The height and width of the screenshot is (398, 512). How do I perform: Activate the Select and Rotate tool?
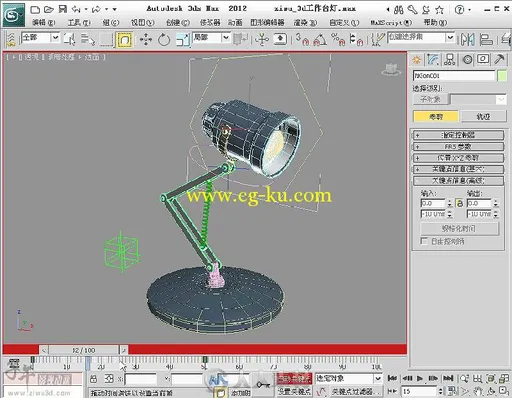pos(164,39)
